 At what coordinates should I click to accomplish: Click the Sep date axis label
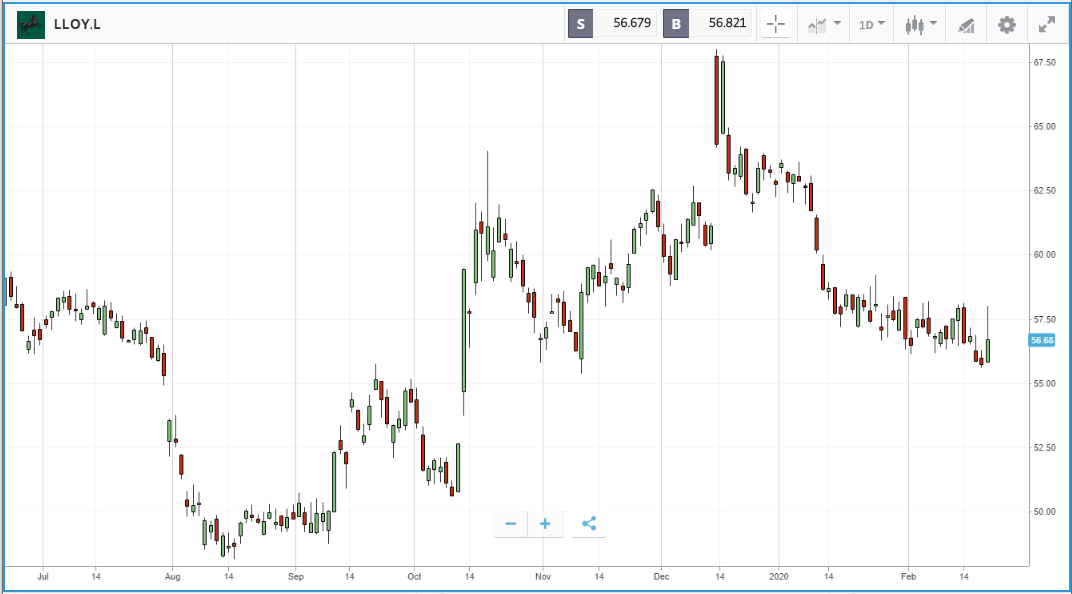coord(295,577)
